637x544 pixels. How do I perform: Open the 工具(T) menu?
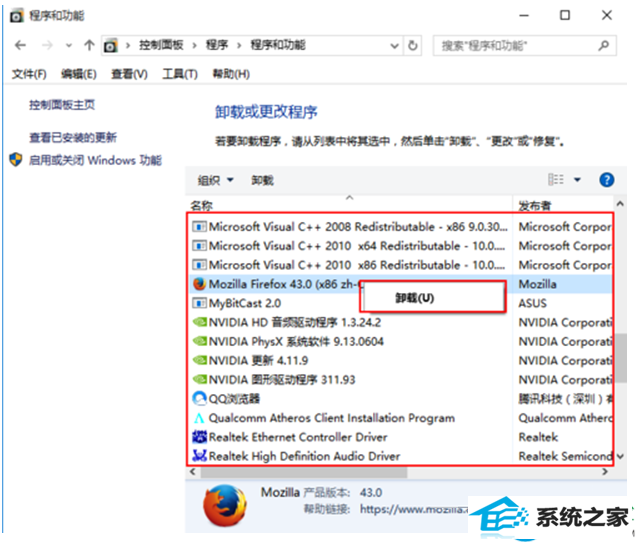(180, 74)
